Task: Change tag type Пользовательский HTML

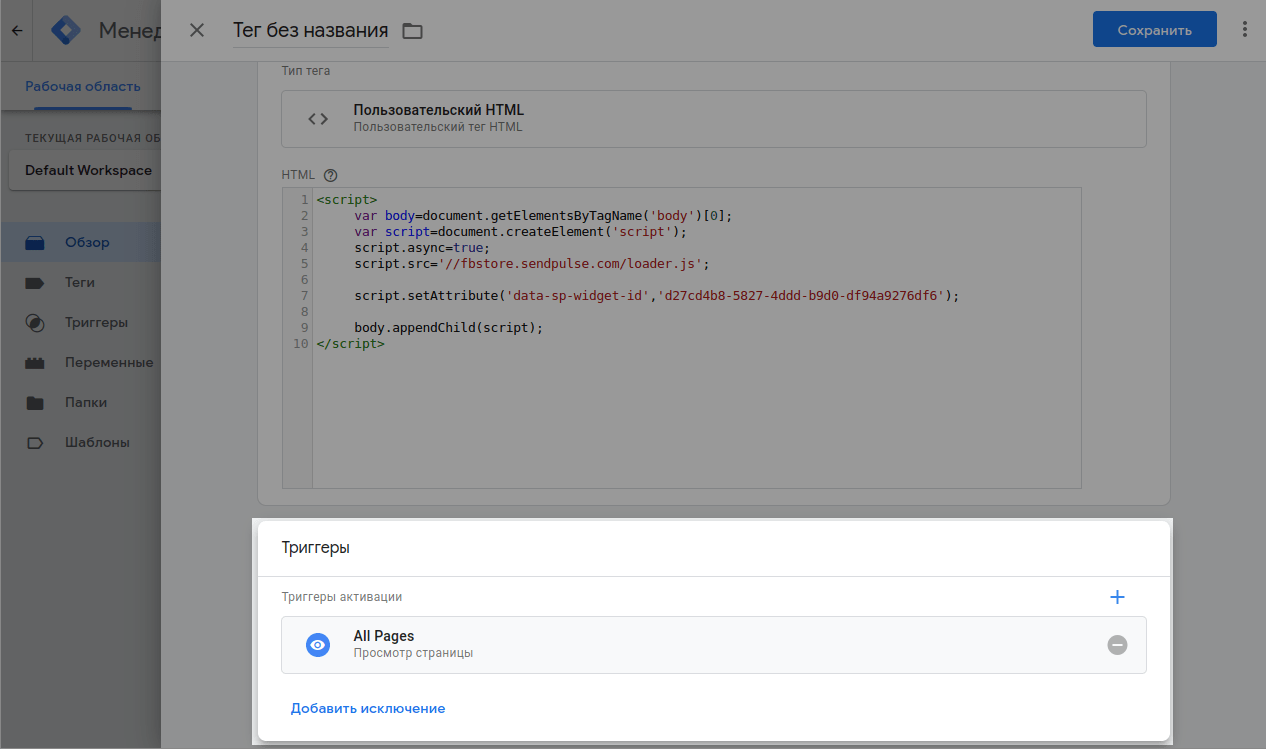Action: point(713,119)
